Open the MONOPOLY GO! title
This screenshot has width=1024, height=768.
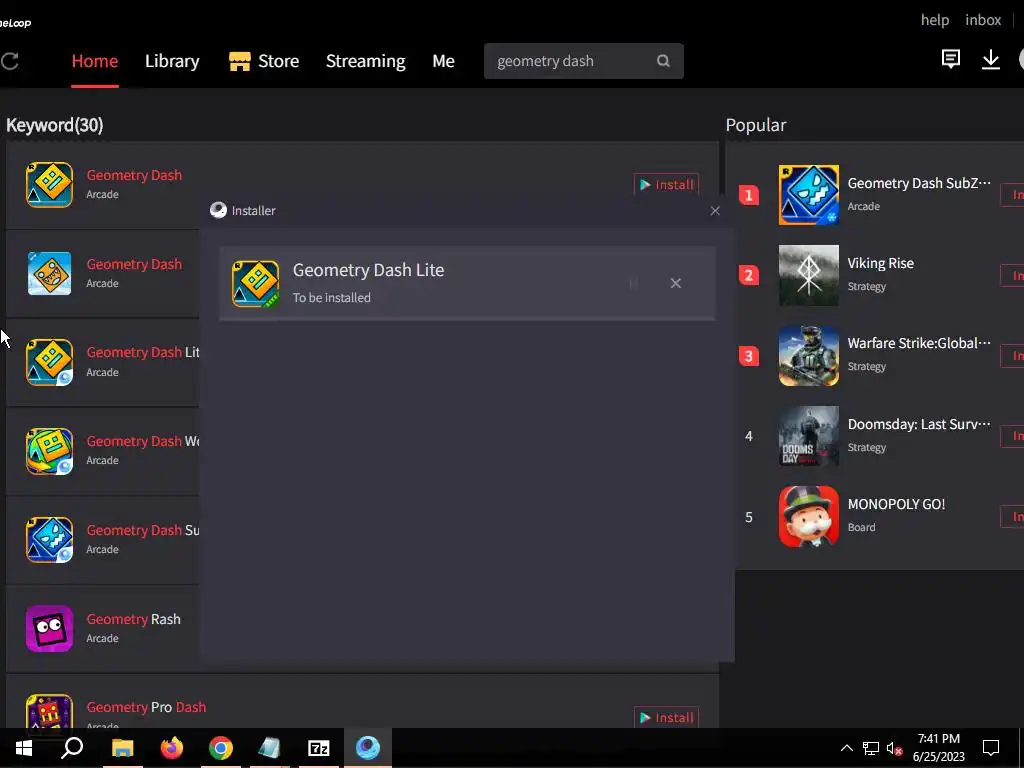(896, 504)
